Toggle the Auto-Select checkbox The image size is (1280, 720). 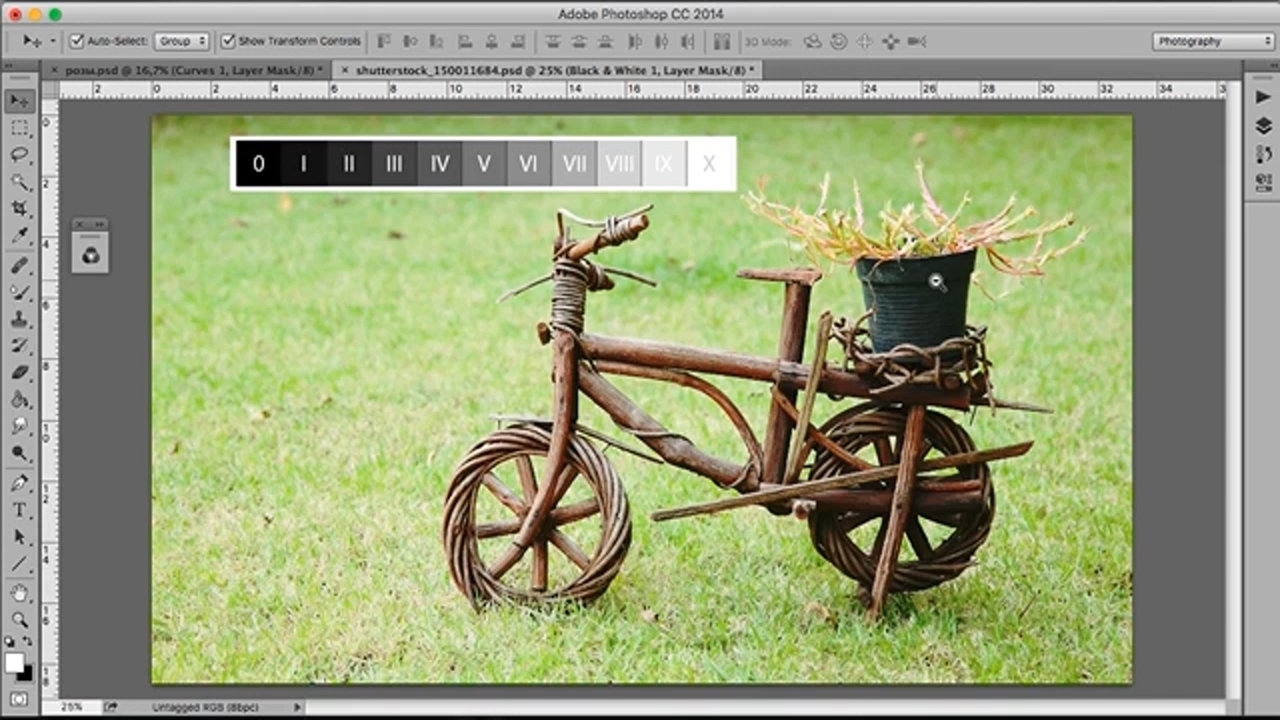(77, 41)
